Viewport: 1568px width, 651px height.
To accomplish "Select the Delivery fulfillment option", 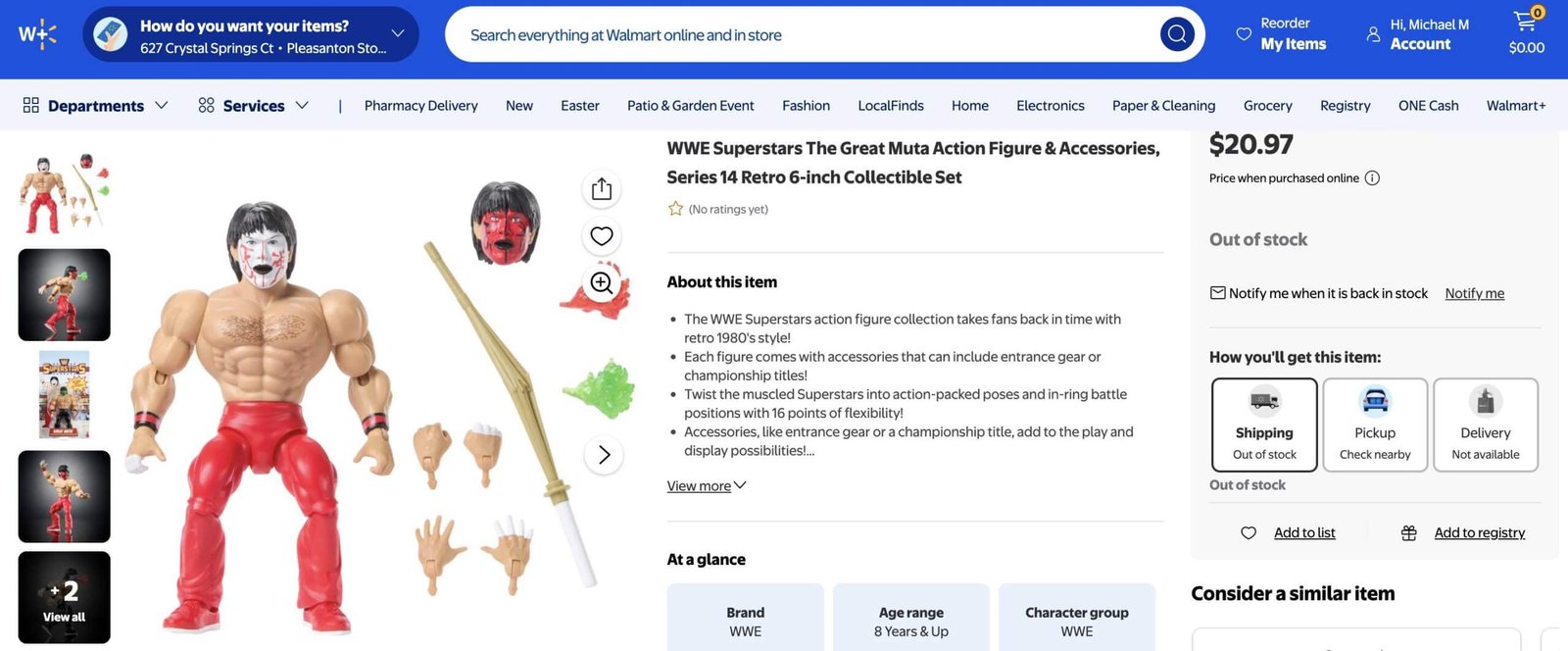I will pyautogui.click(x=1486, y=424).
